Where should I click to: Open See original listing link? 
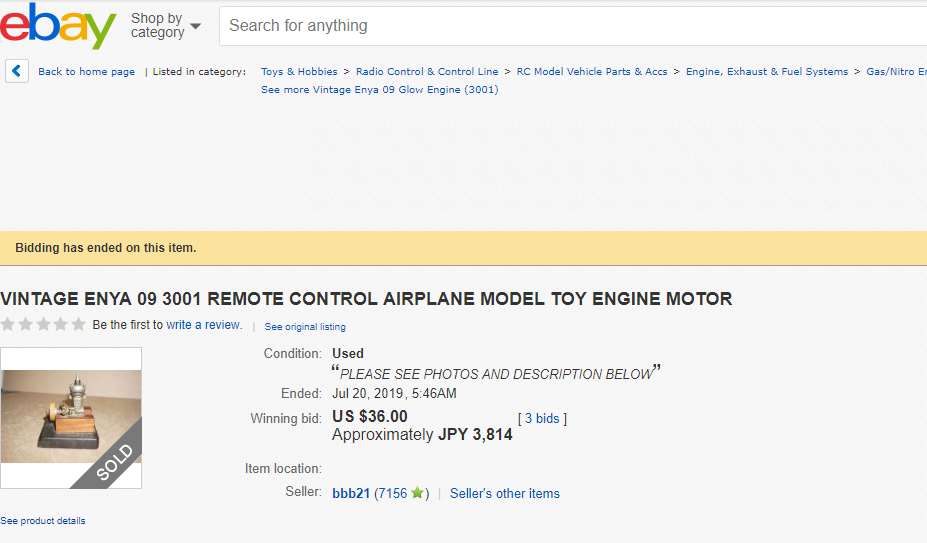305,327
